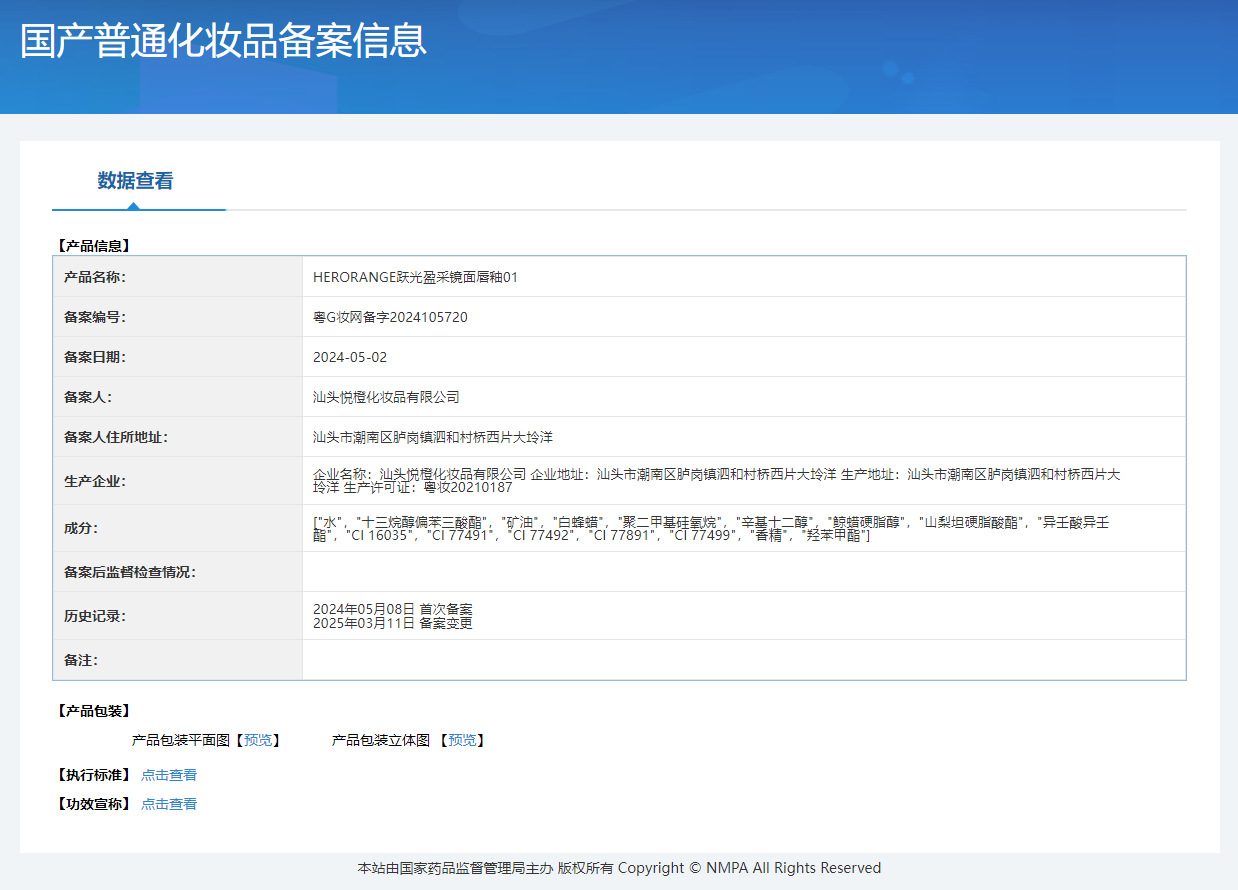
Task: Open 点击查看 link for 功效宣称
Action: click(169, 804)
